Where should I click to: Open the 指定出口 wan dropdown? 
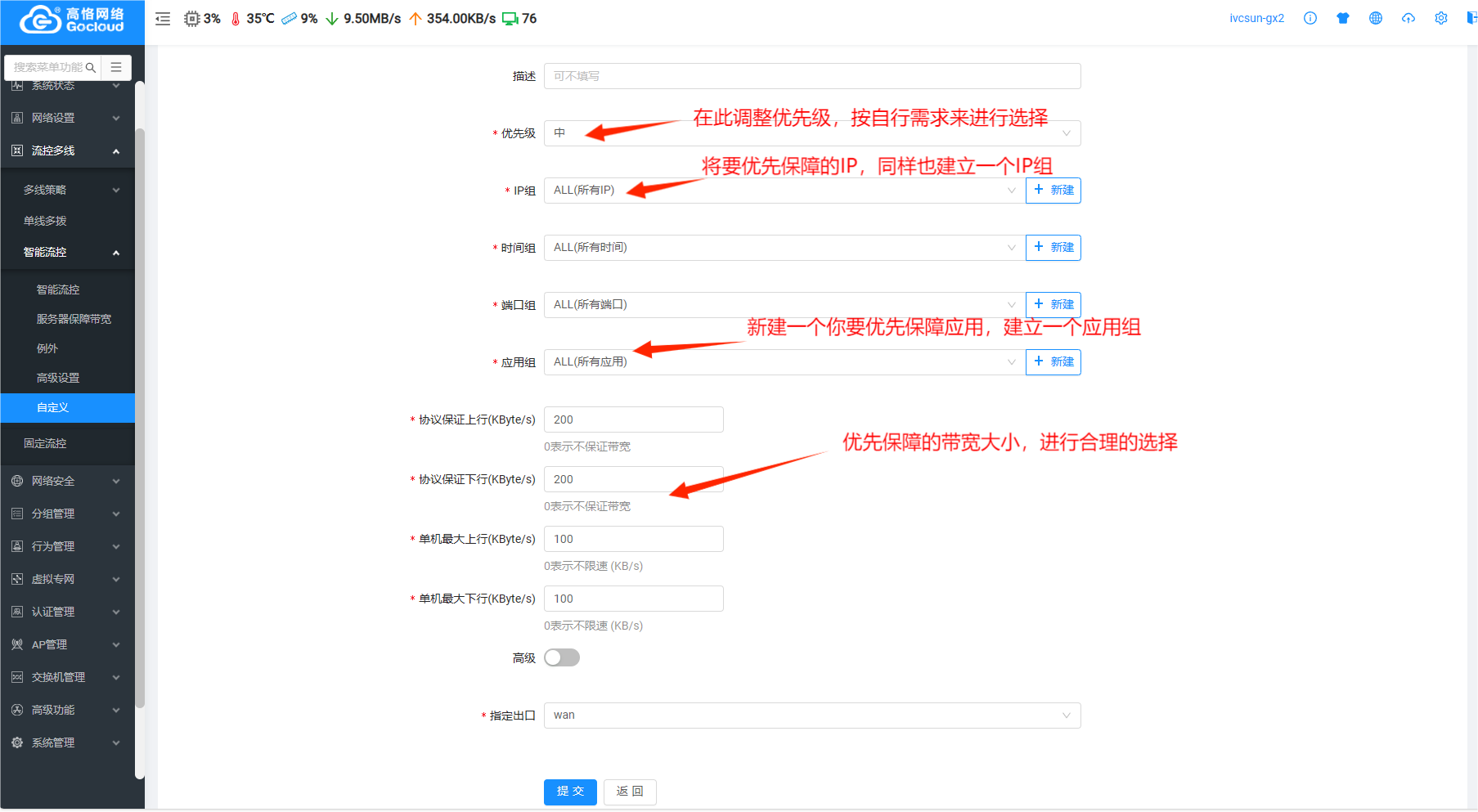point(811,716)
